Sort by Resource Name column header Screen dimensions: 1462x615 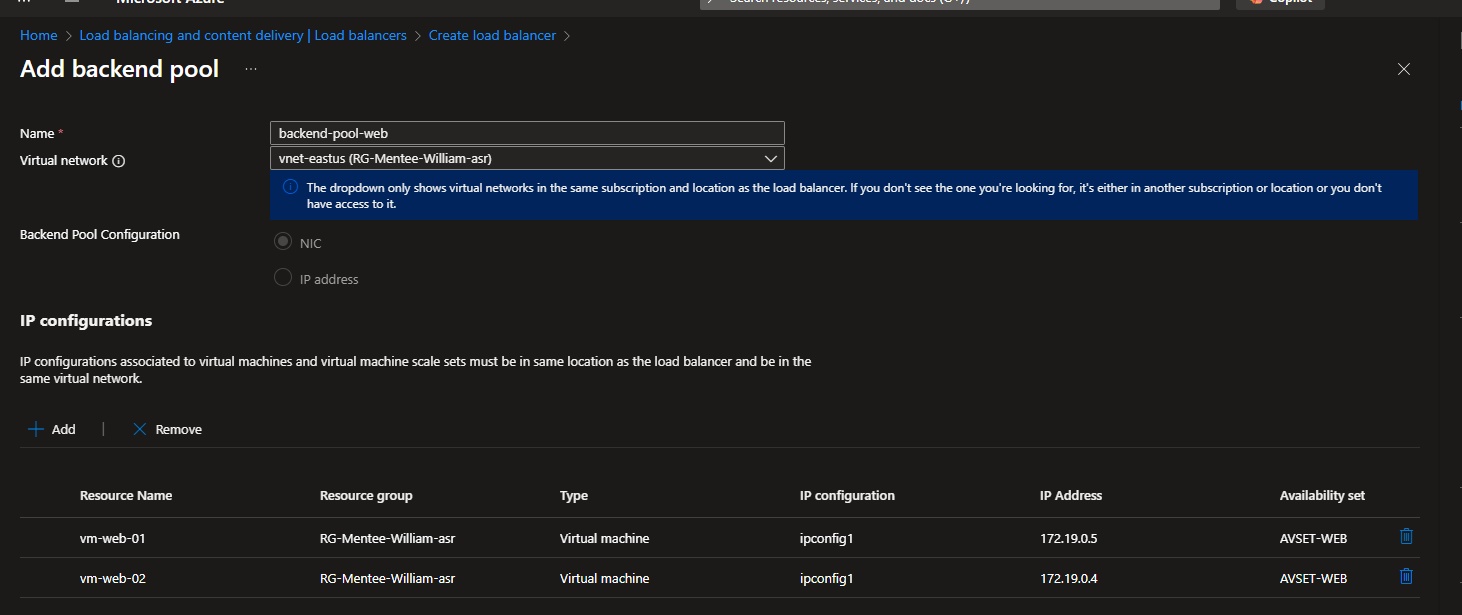coord(126,496)
